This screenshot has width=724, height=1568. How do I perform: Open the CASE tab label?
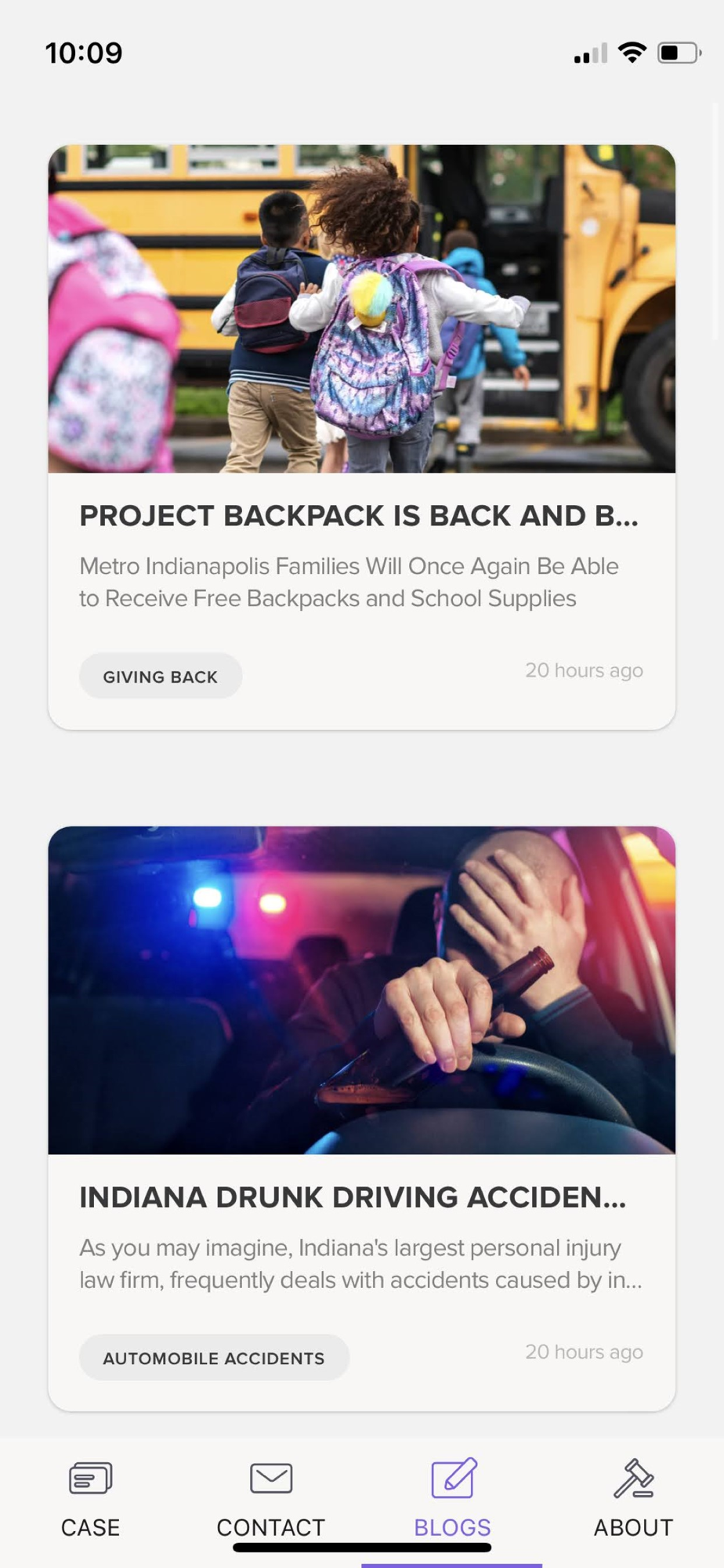click(91, 1527)
